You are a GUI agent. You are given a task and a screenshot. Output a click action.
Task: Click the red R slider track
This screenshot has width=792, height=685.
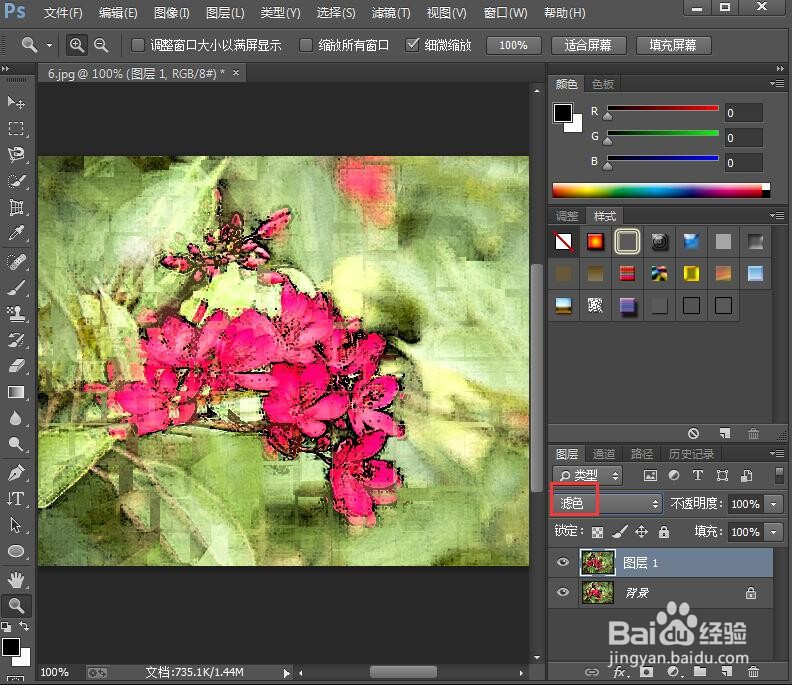[663, 108]
